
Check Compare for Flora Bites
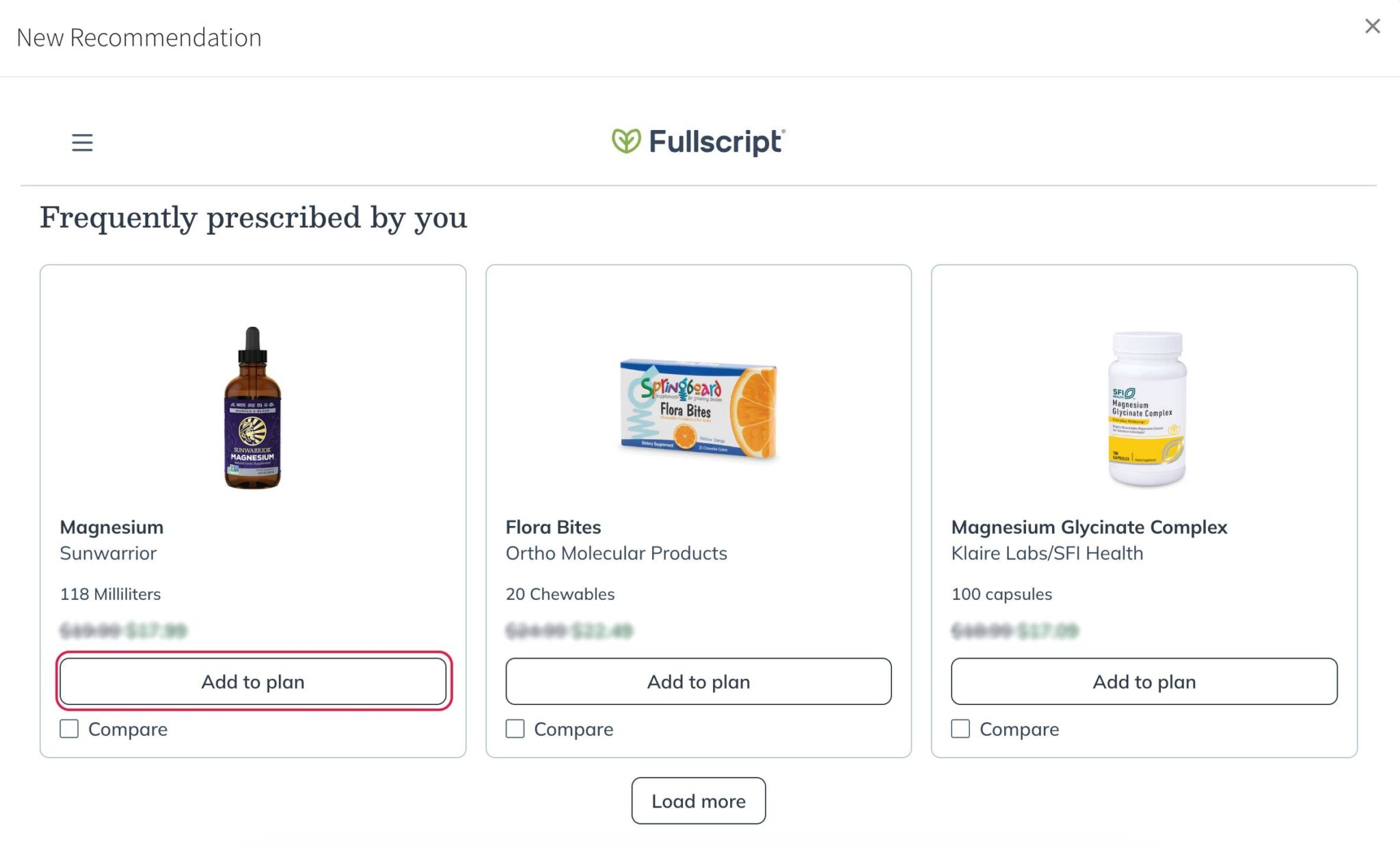(x=515, y=729)
